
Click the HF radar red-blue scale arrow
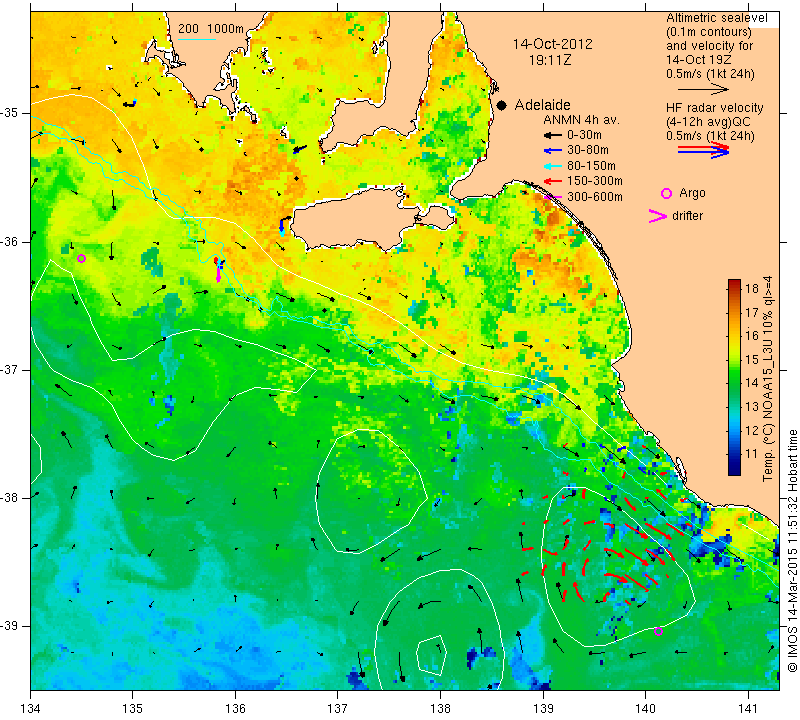[703, 150]
